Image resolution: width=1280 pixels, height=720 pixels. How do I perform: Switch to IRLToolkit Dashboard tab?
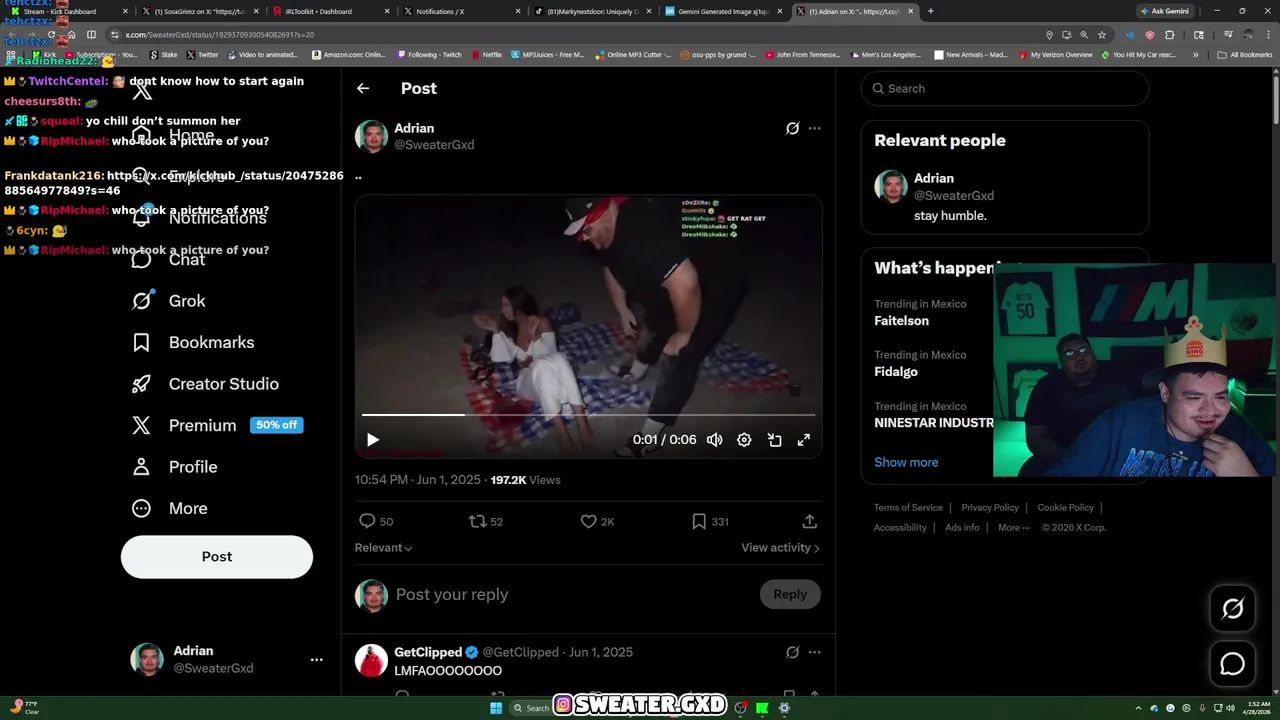328,11
